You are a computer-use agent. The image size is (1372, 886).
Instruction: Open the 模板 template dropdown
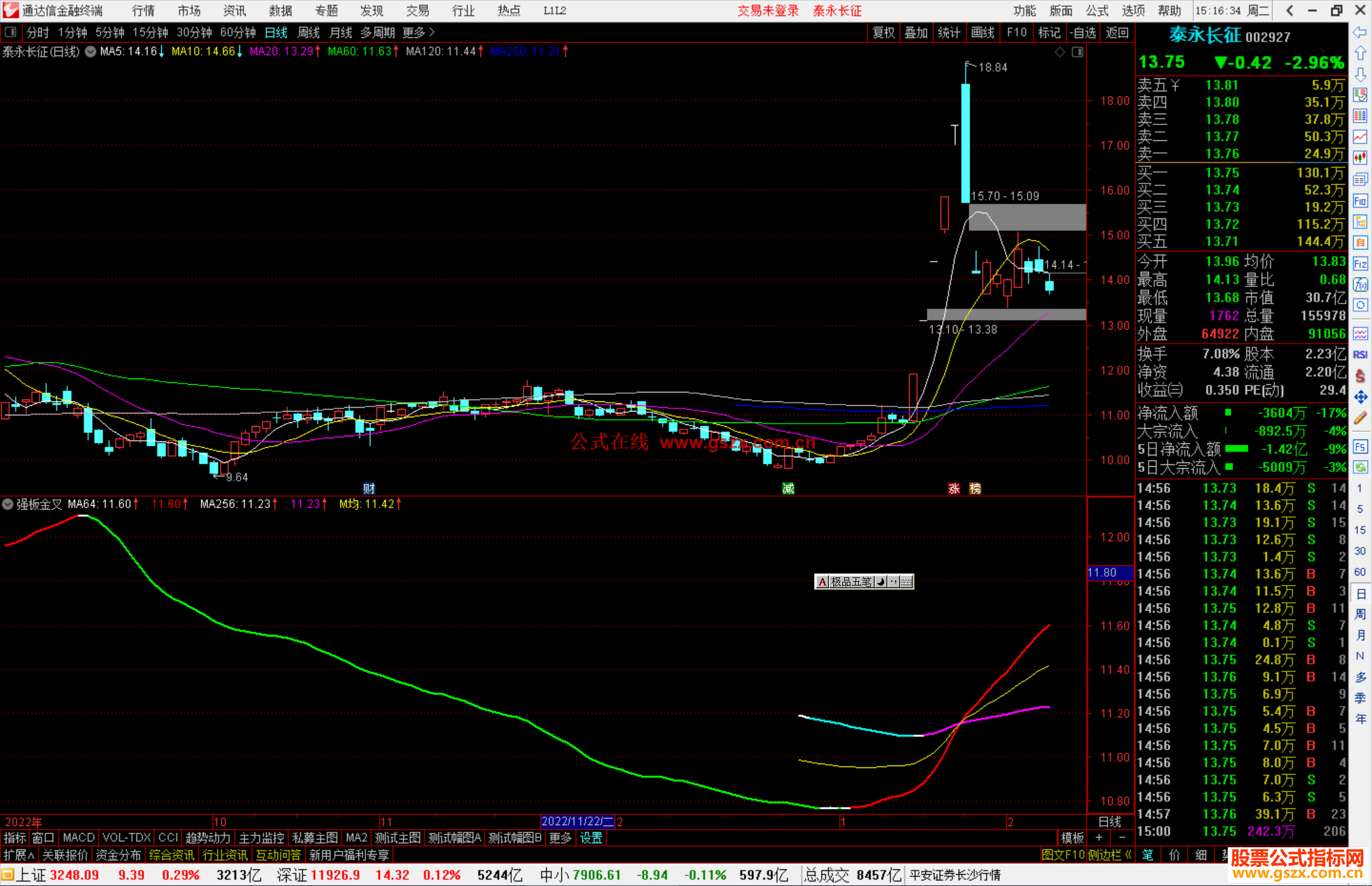point(1072,838)
